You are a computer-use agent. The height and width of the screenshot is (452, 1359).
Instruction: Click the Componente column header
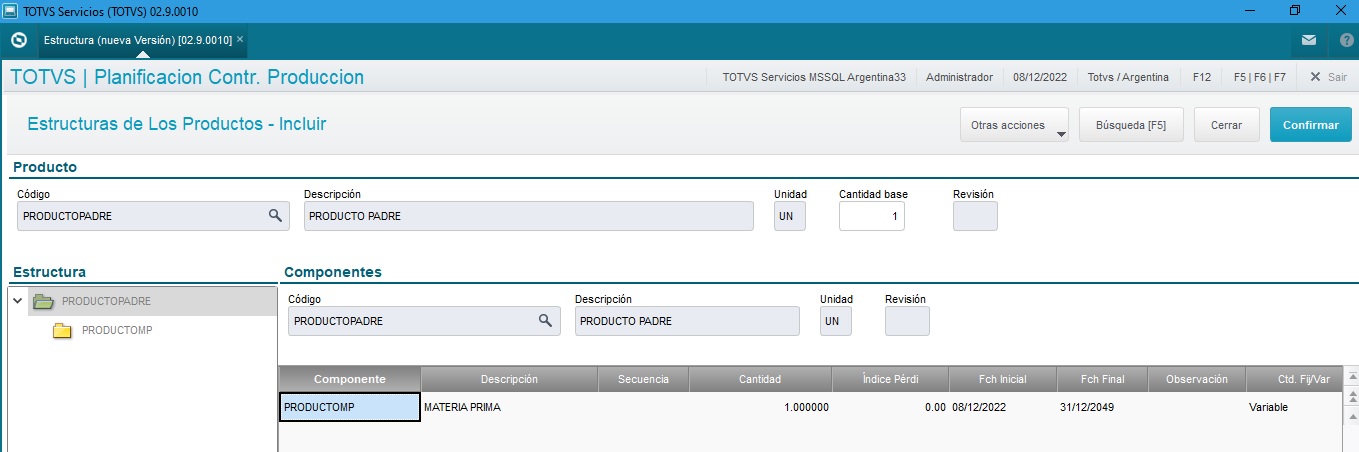click(349, 379)
